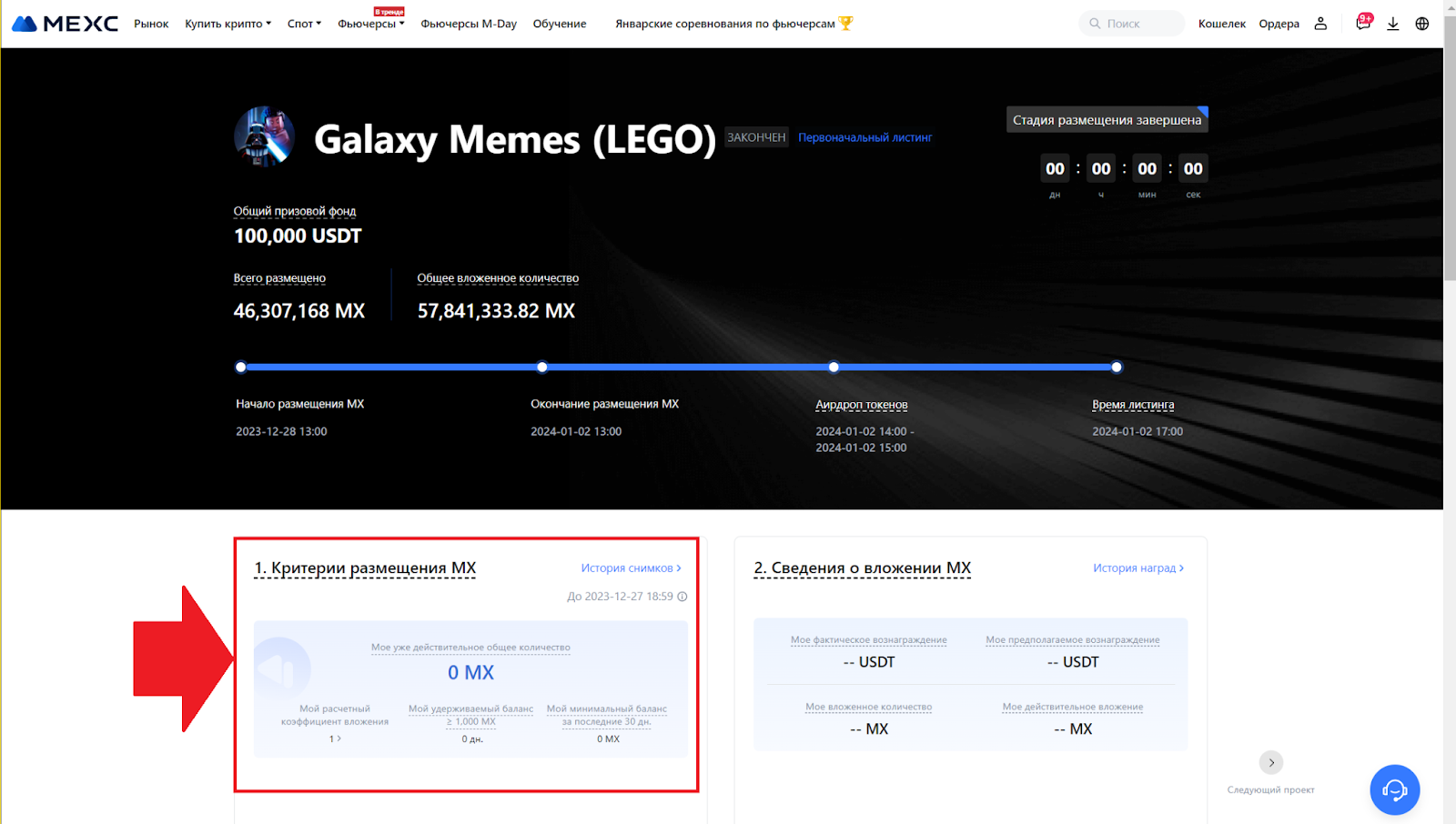The image size is (1456, 824).
Task: Click the Аирдроп токенов timeline marker
Action: pyautogui.click(x=834, y=367)
